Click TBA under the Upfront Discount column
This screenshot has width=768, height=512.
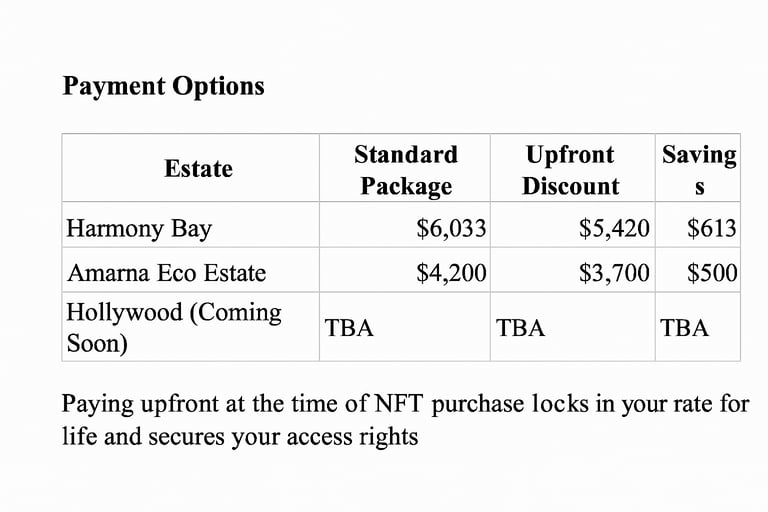click(x=520, y=327)
